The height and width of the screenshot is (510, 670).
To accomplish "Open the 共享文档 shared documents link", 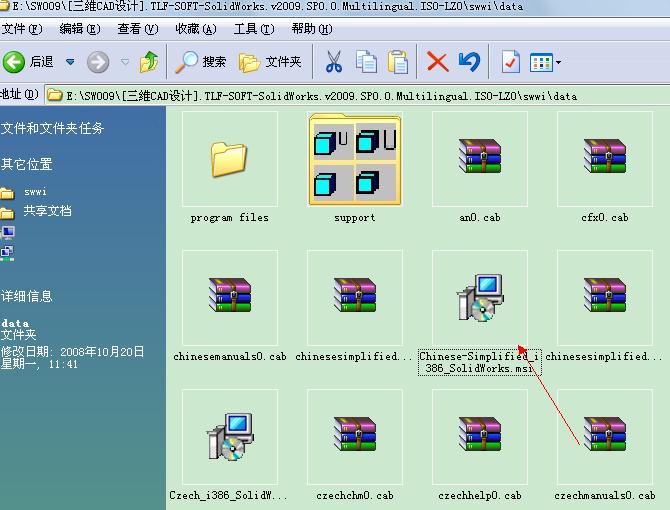I will click(x=47, y=211).
